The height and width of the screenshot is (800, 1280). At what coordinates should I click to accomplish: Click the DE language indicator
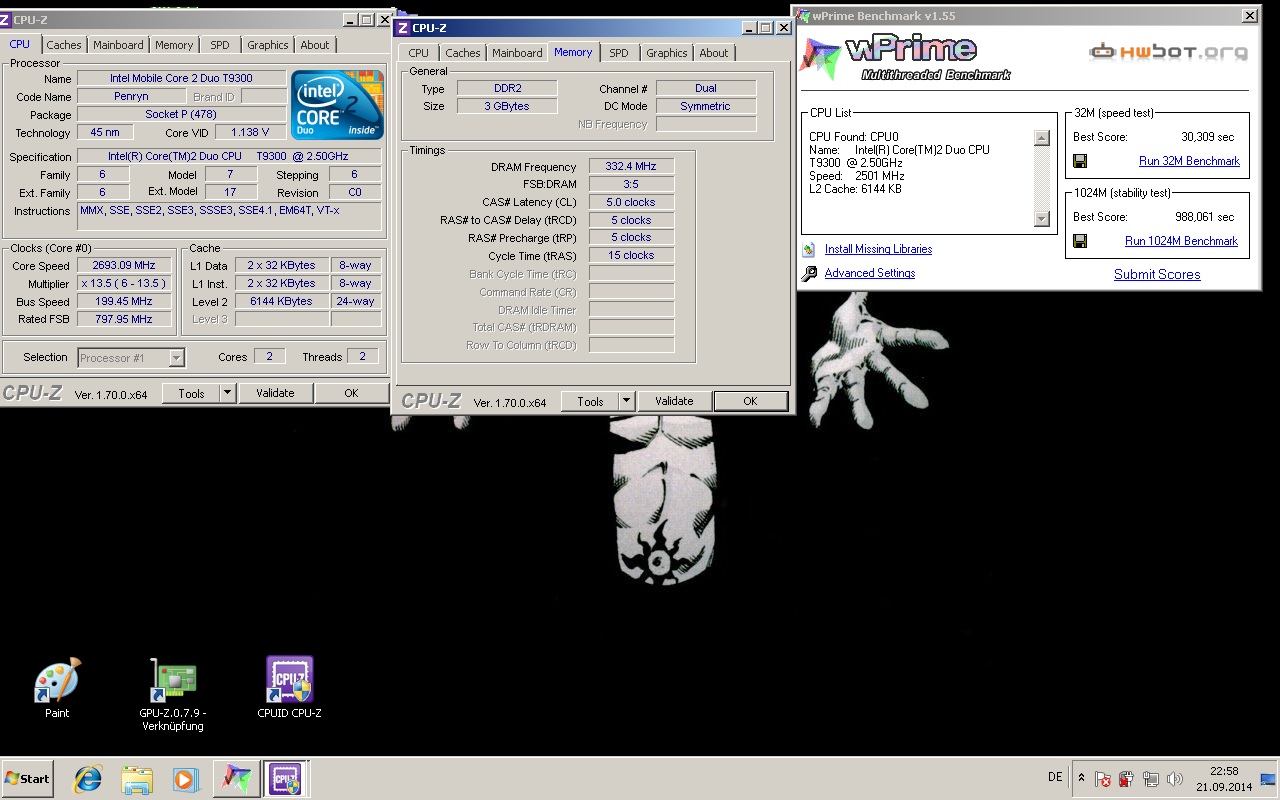click(1055, 777)
